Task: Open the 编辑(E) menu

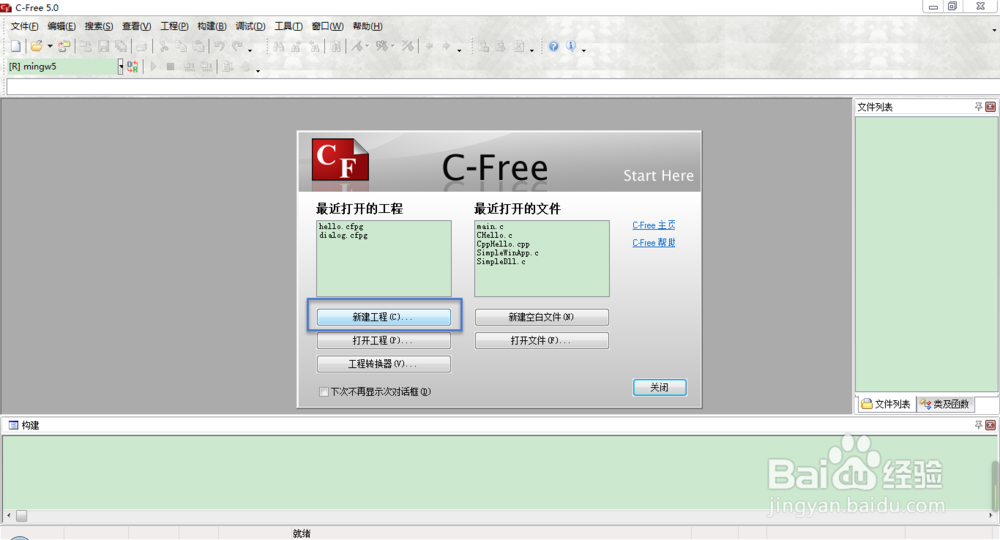Action: (x=61, y=26)
